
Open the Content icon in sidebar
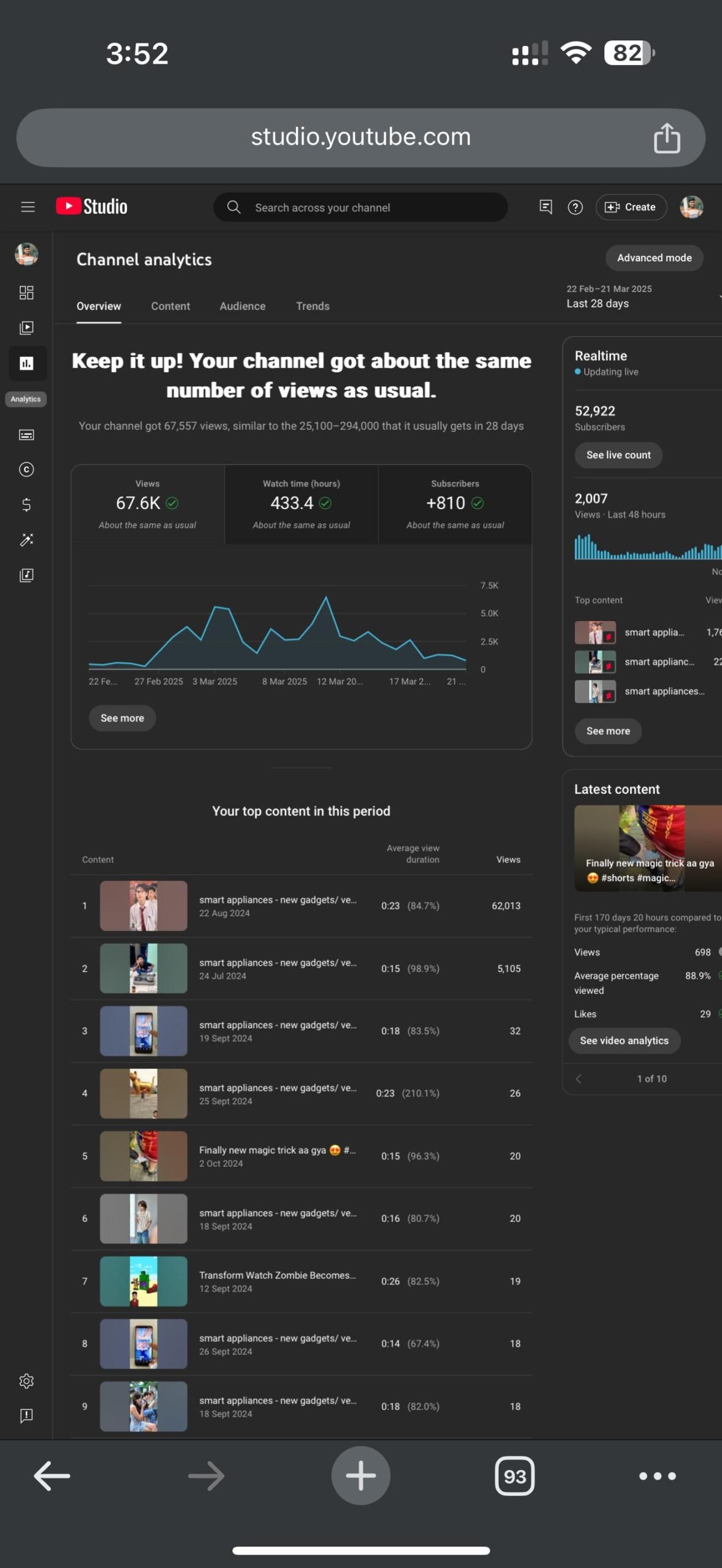pyautogui.click(x=26, y=328)
